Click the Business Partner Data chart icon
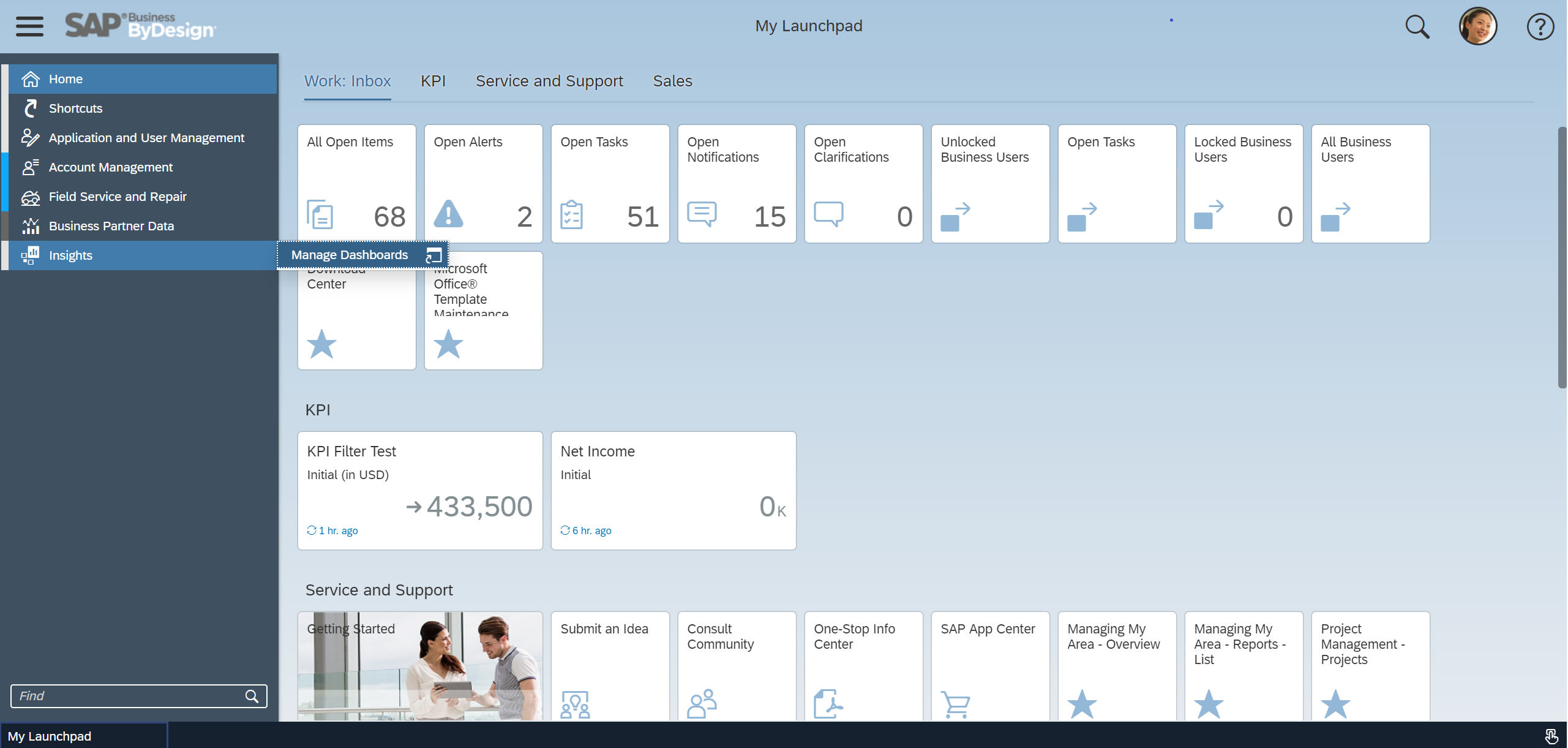Viewport: 1568px width, 748px height. [x=31, y=226]
